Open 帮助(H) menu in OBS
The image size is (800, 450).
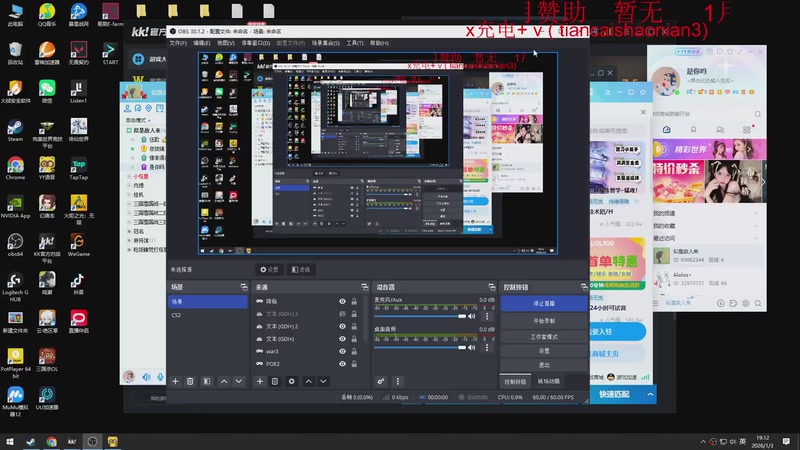tap(379, 43)
